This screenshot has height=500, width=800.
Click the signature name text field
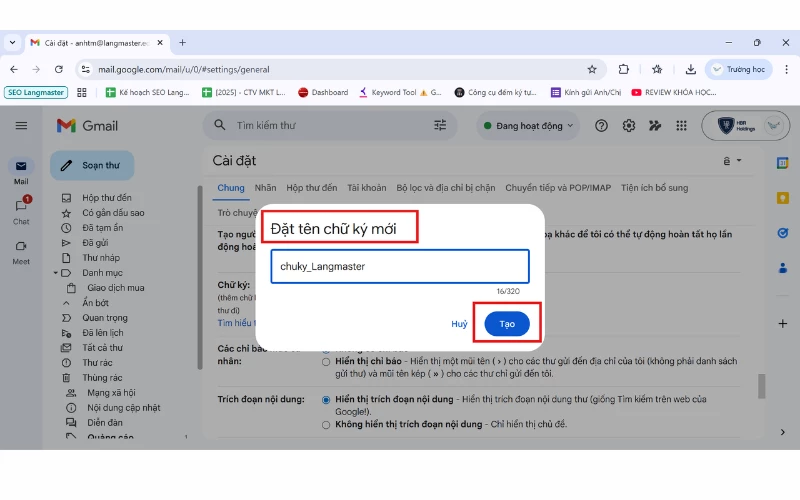[x=399, y=267]
